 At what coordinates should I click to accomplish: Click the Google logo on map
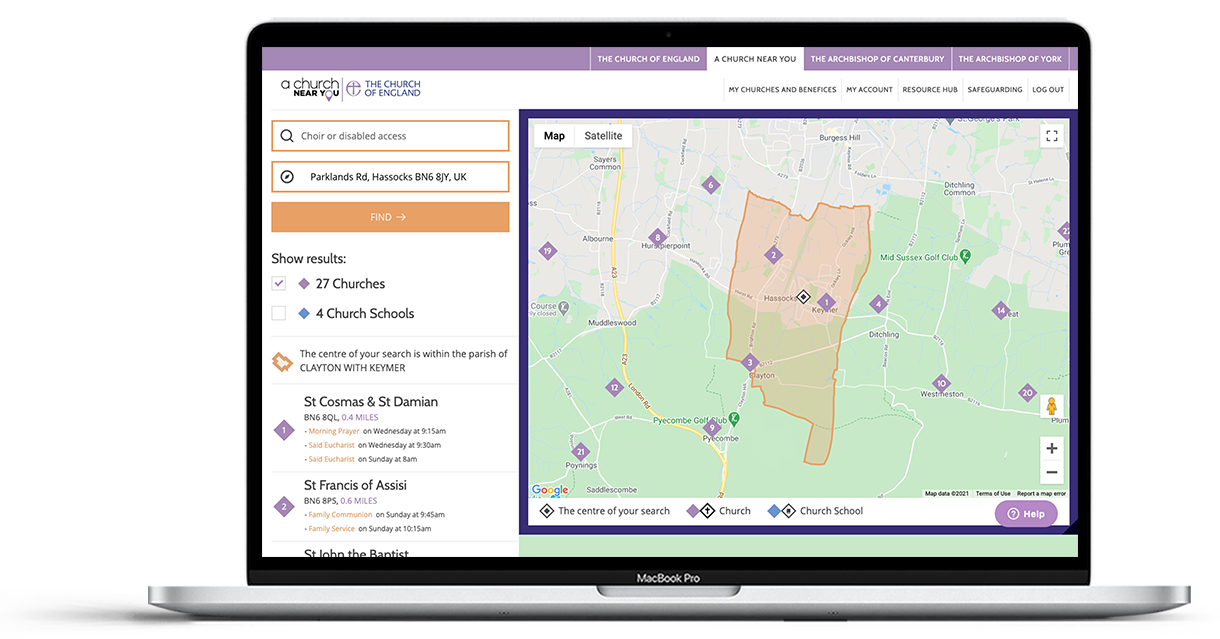pyautogui.click(x=550, y=490)
